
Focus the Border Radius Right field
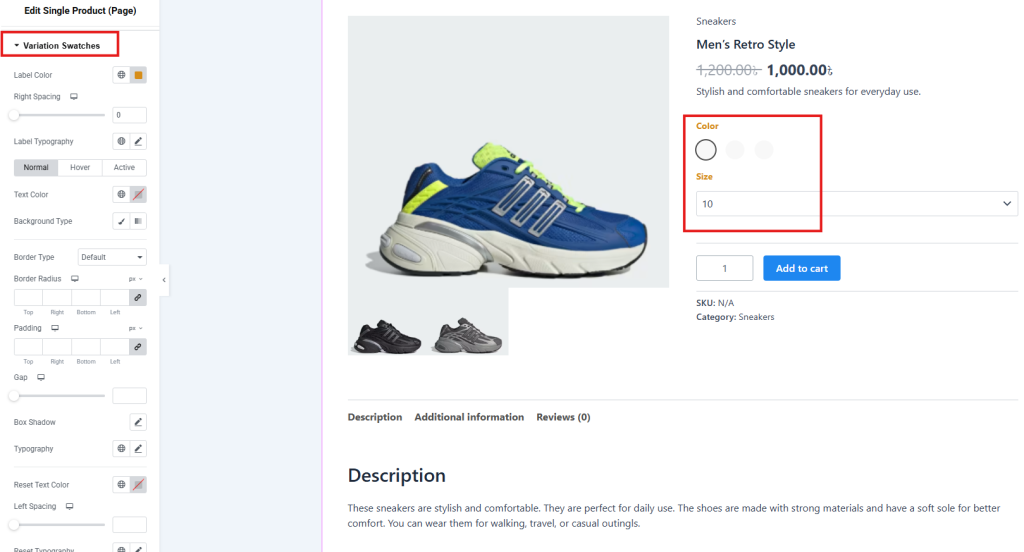57,298
